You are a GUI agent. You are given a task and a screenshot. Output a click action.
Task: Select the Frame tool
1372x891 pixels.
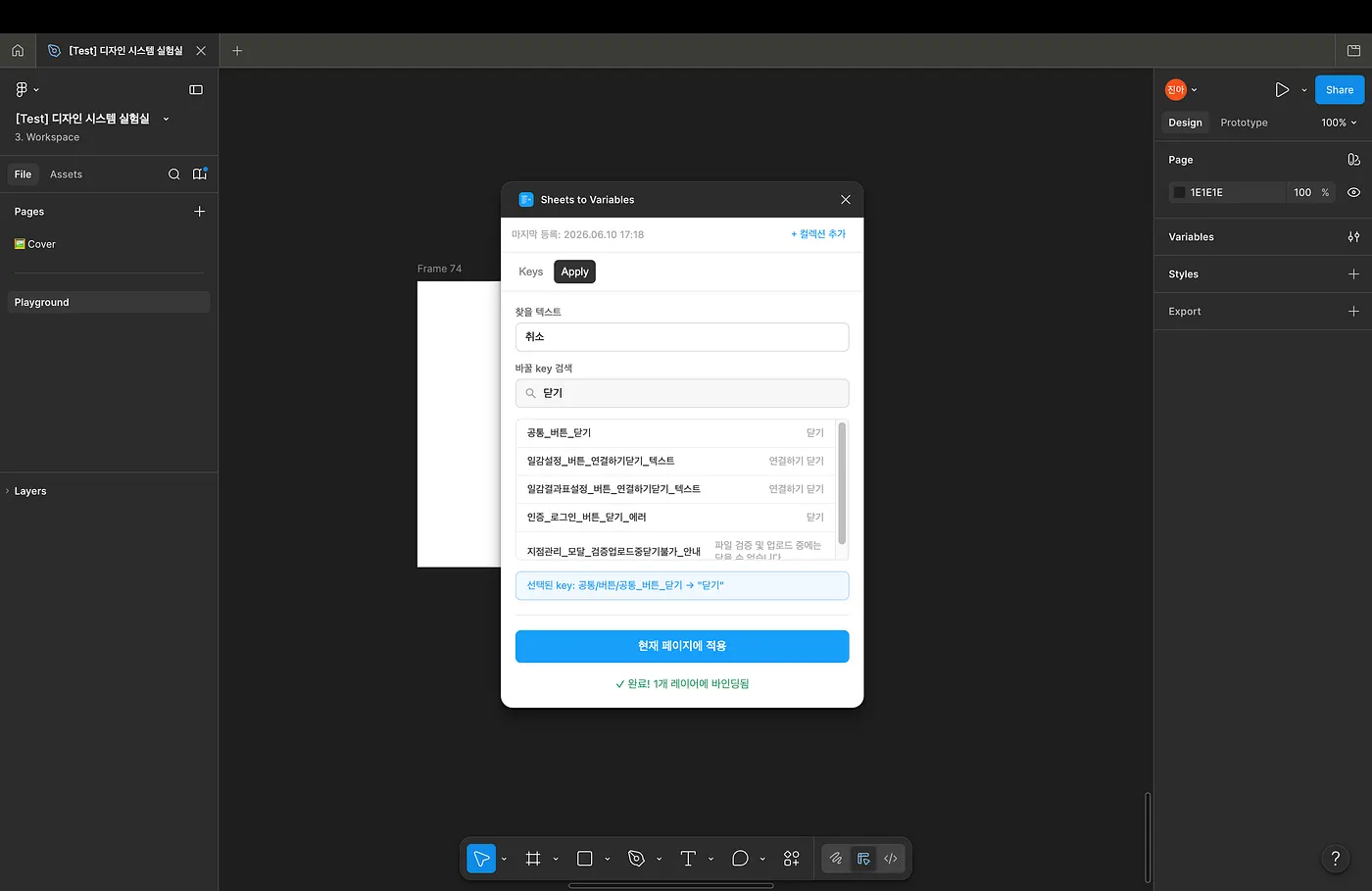click(x=533, y=859)
